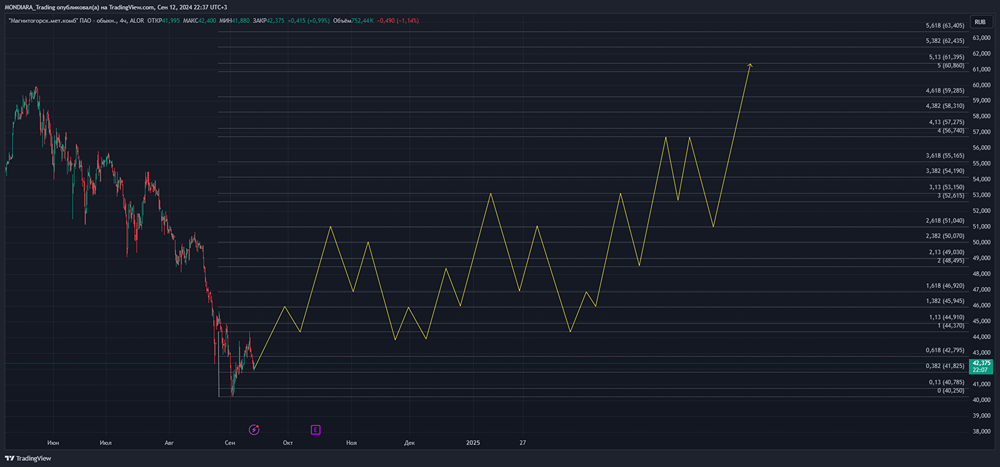Select the RUB currency label
This screenshot has width=1000, height=467.
[x=979, y=22]
